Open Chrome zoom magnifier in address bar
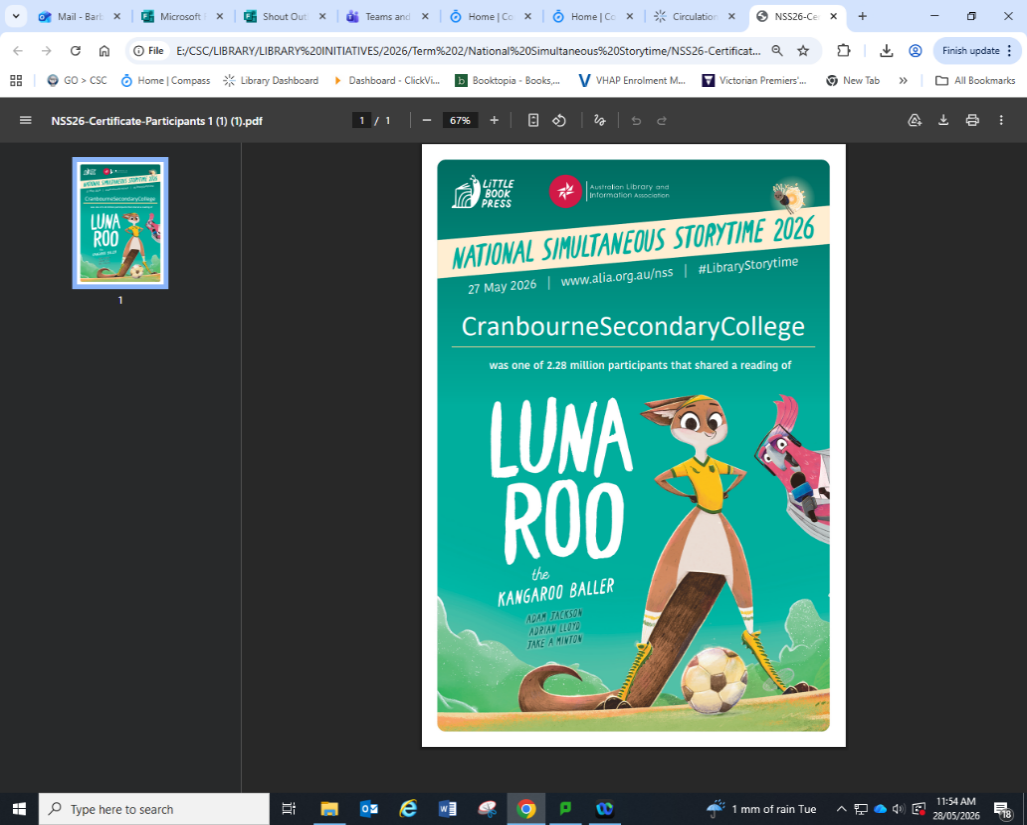This screenshot has width=1027, height=825. [777, 50]
